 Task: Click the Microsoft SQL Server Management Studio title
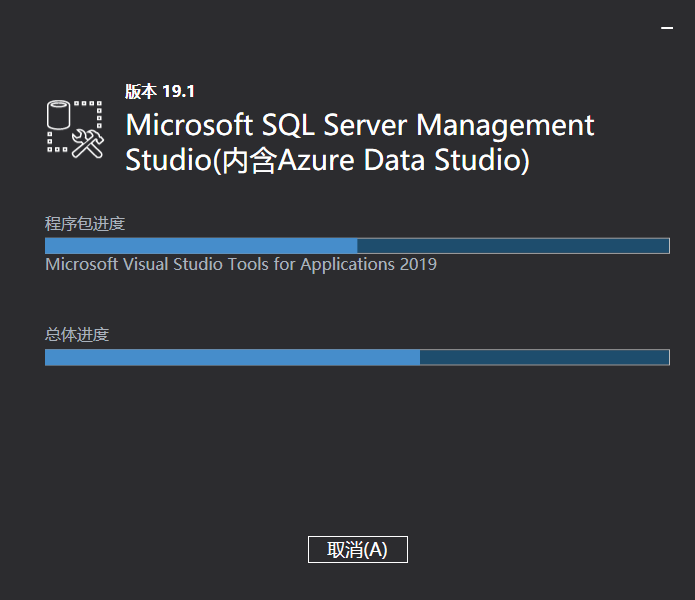(359, 142)
